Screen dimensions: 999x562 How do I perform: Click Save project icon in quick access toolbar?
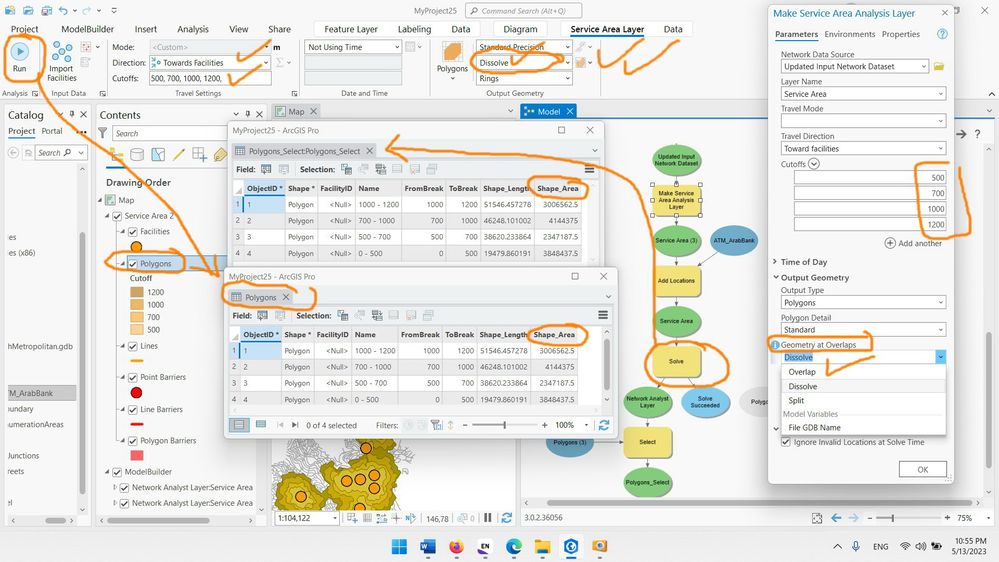point(47,11)
